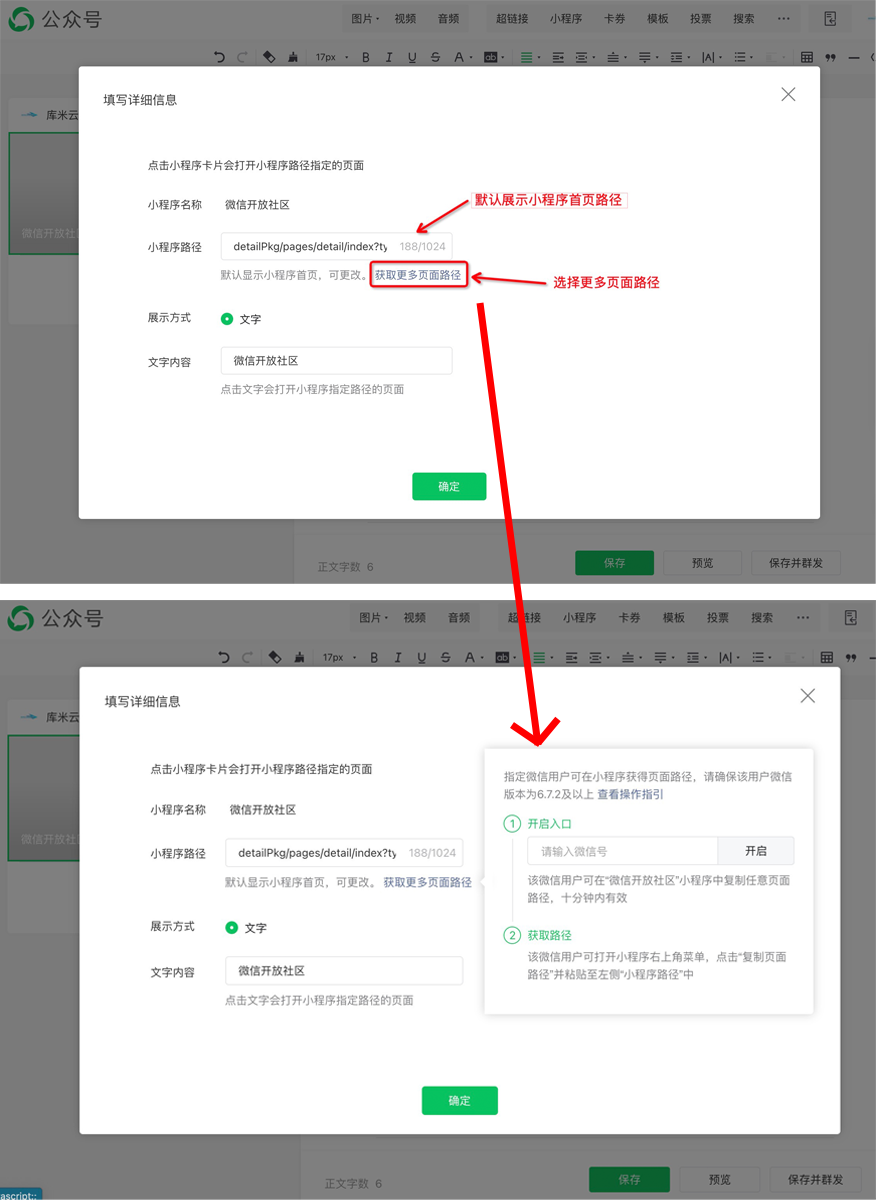Screen dimensions: 876x1200
Task: Click the import document icon in lower header
Action: tap(851, 618)
